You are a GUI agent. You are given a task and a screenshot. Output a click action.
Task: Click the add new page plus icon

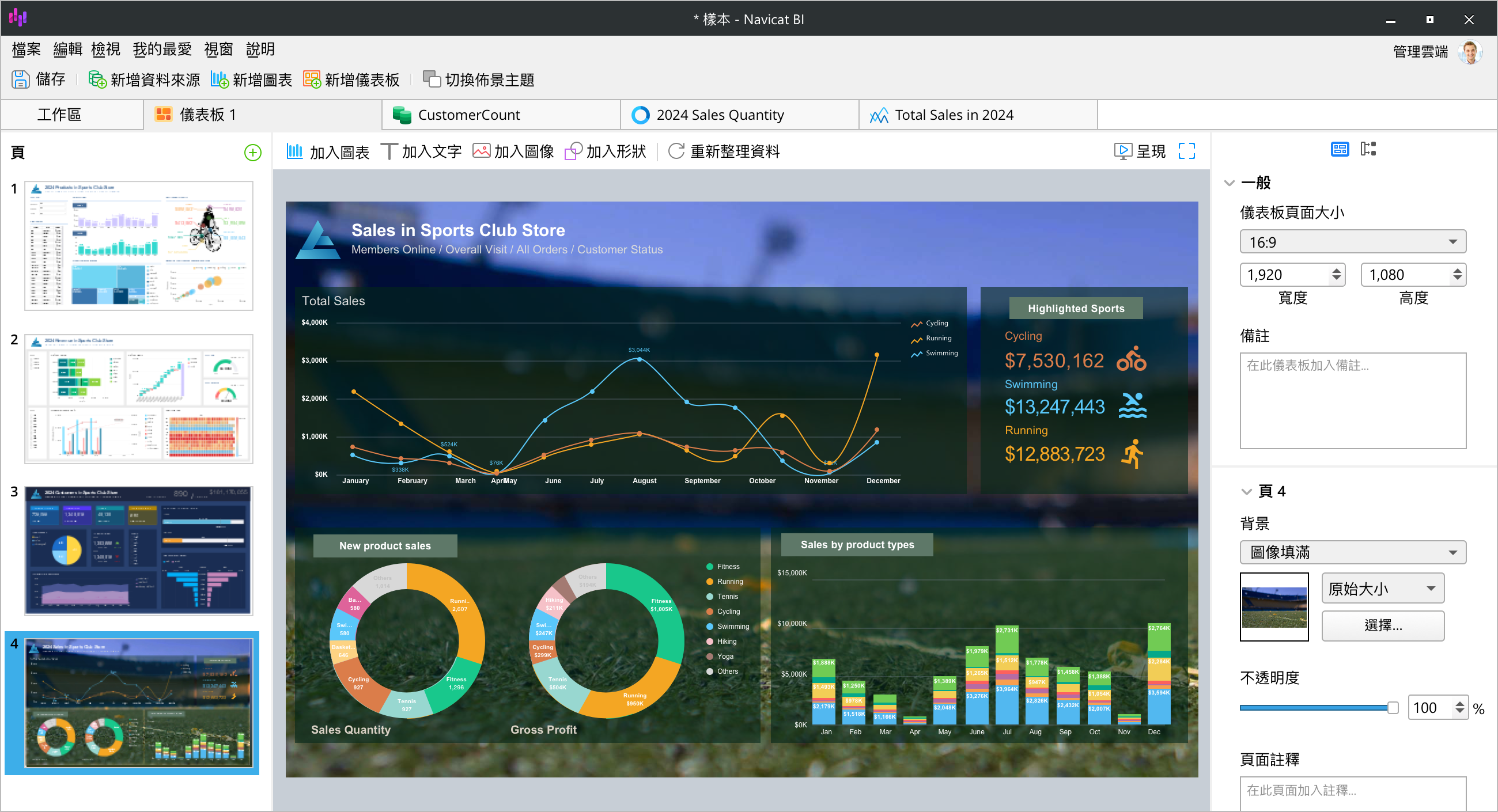click(252, 153)
